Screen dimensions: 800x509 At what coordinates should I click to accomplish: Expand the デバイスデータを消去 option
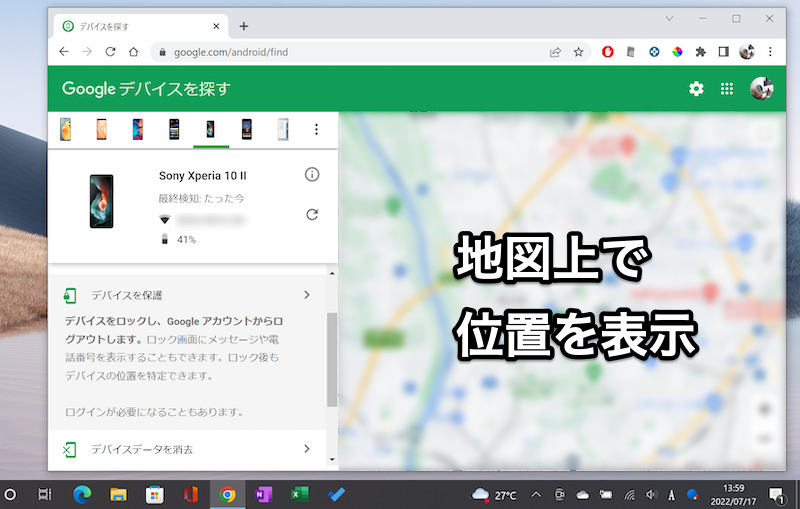point(306,449)
